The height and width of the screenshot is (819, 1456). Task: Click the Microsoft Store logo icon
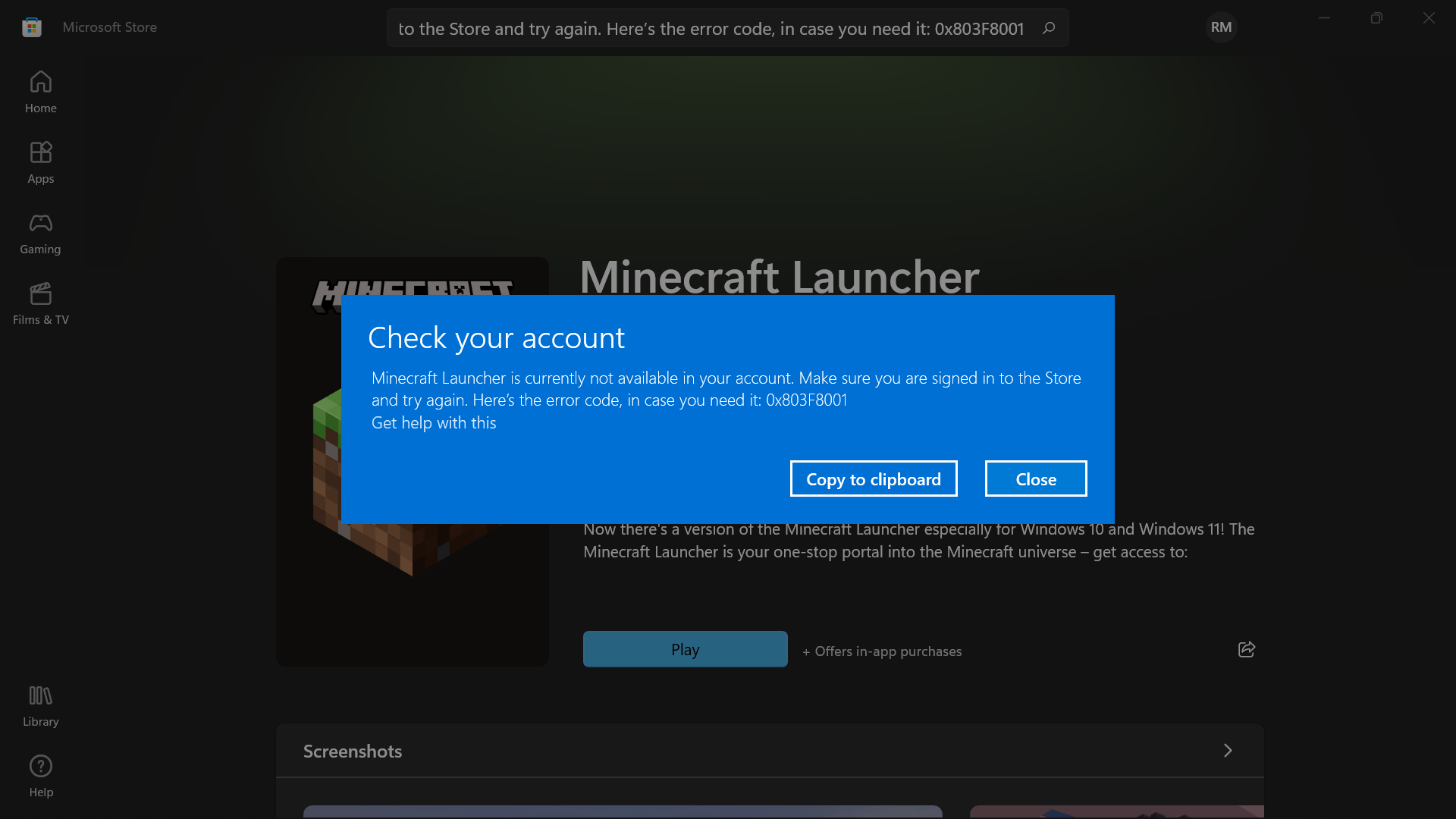coord(32,27)
